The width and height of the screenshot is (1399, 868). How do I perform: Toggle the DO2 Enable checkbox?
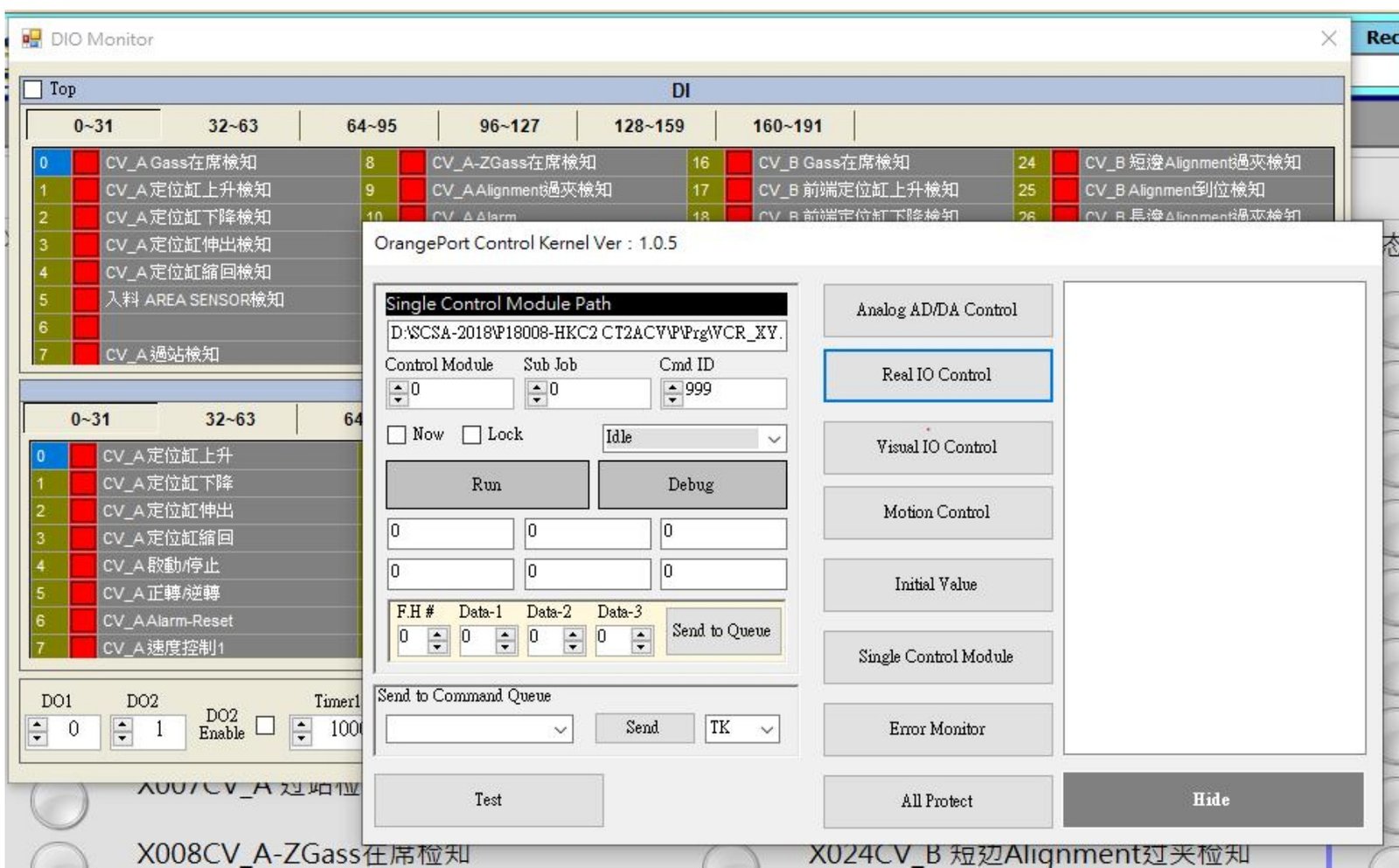click(x=265, y=726)
